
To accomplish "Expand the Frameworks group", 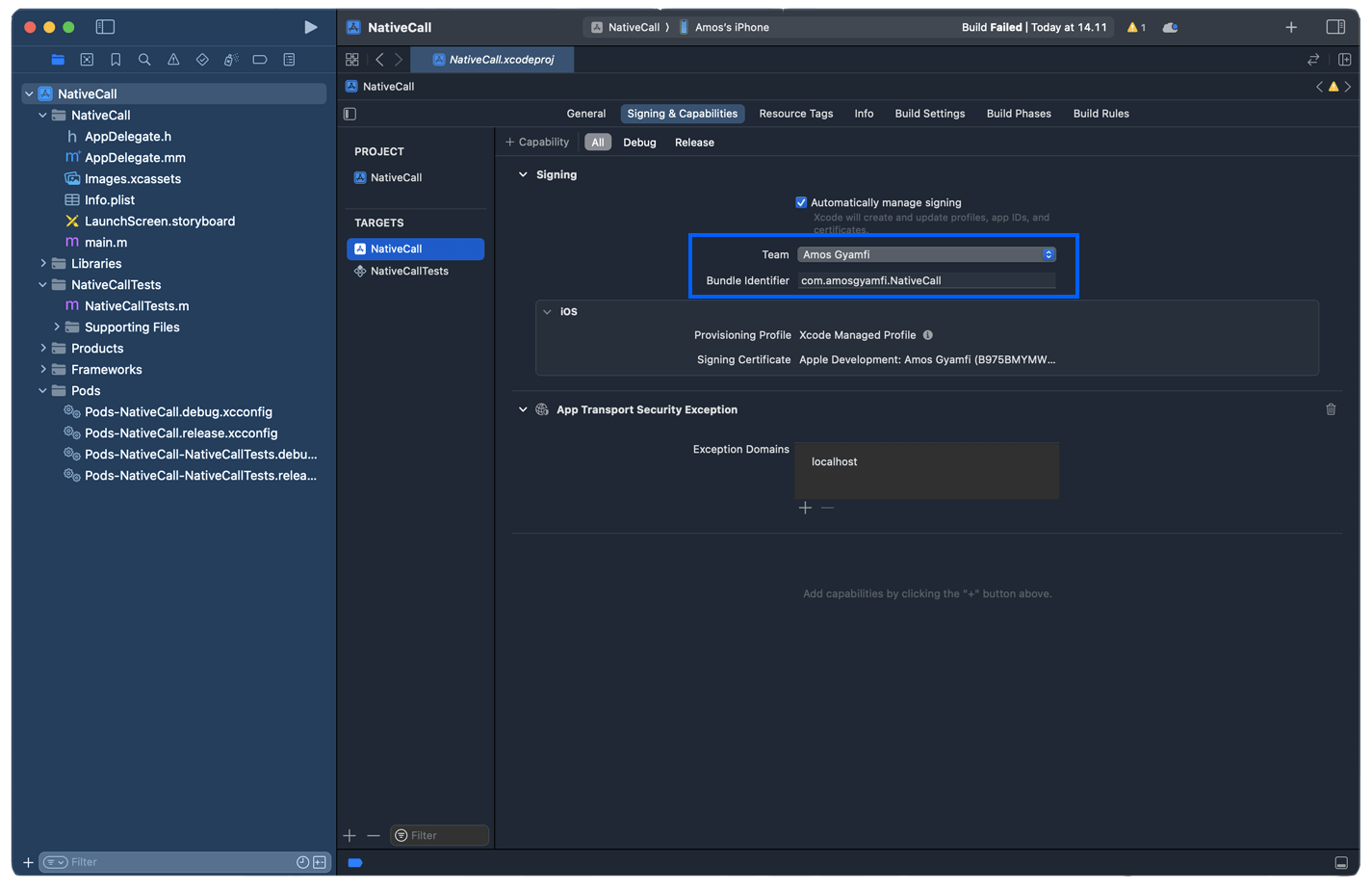I will point(42,369).
